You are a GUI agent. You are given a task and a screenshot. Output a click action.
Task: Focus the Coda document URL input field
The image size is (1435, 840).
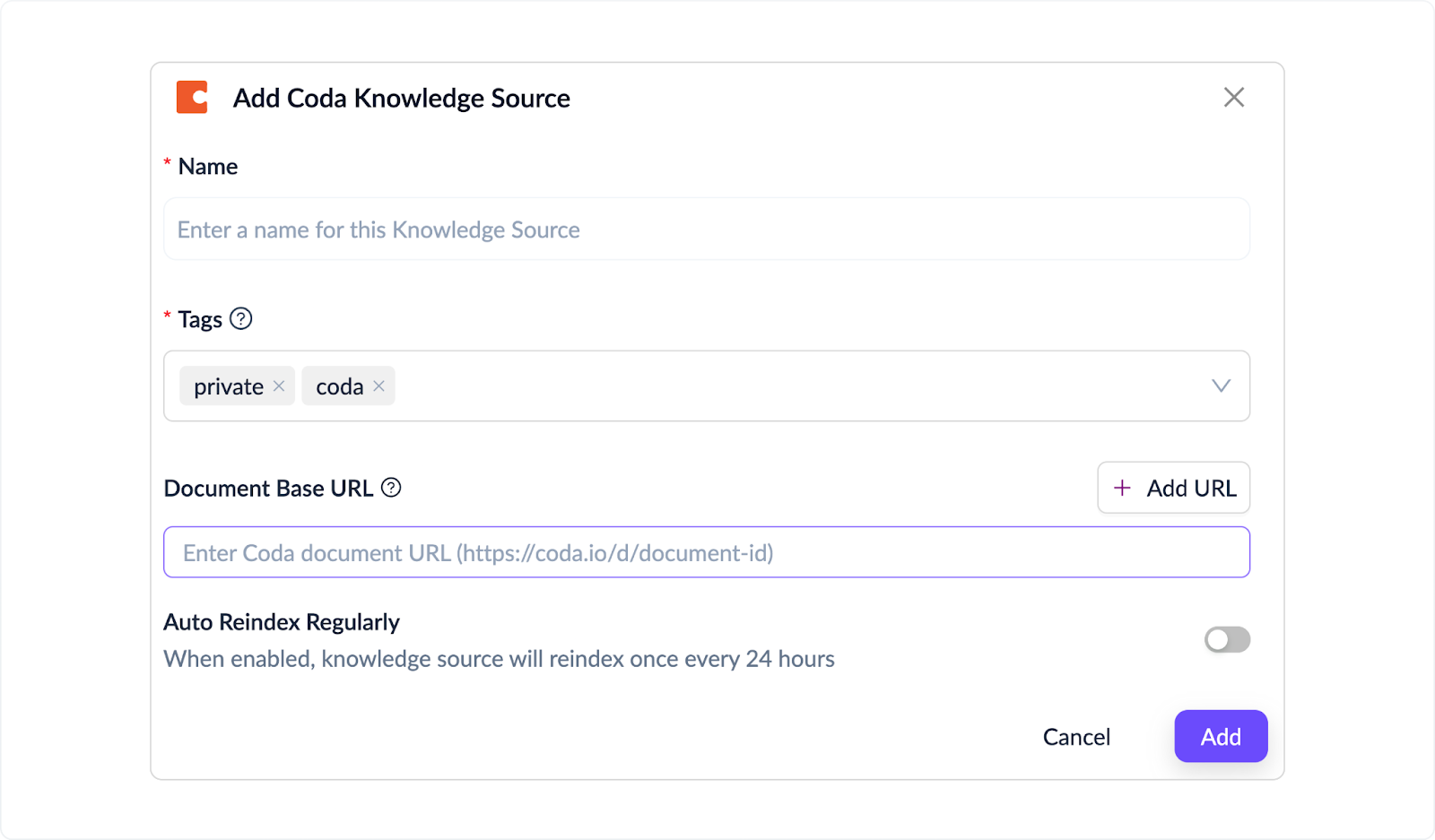[x=706, y=552]
